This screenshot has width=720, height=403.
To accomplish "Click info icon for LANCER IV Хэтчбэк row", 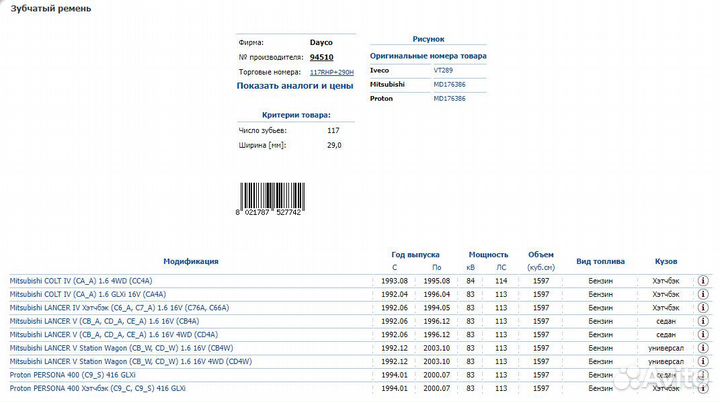I will tap(703, 308).
